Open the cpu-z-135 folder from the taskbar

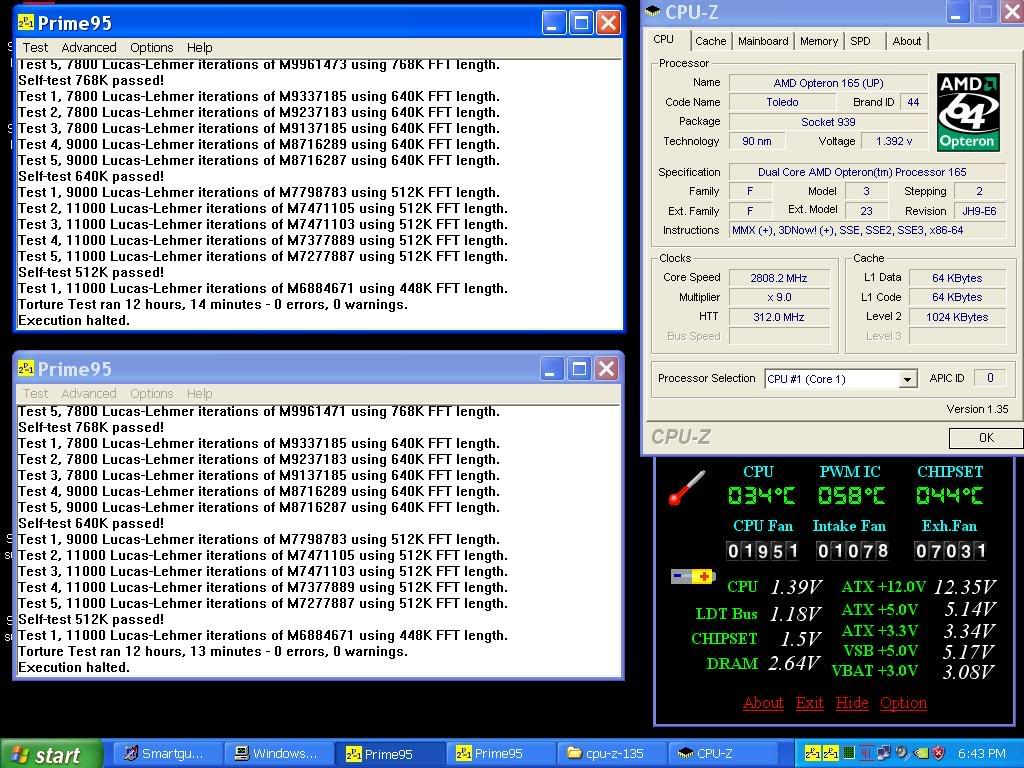point(611,754)
